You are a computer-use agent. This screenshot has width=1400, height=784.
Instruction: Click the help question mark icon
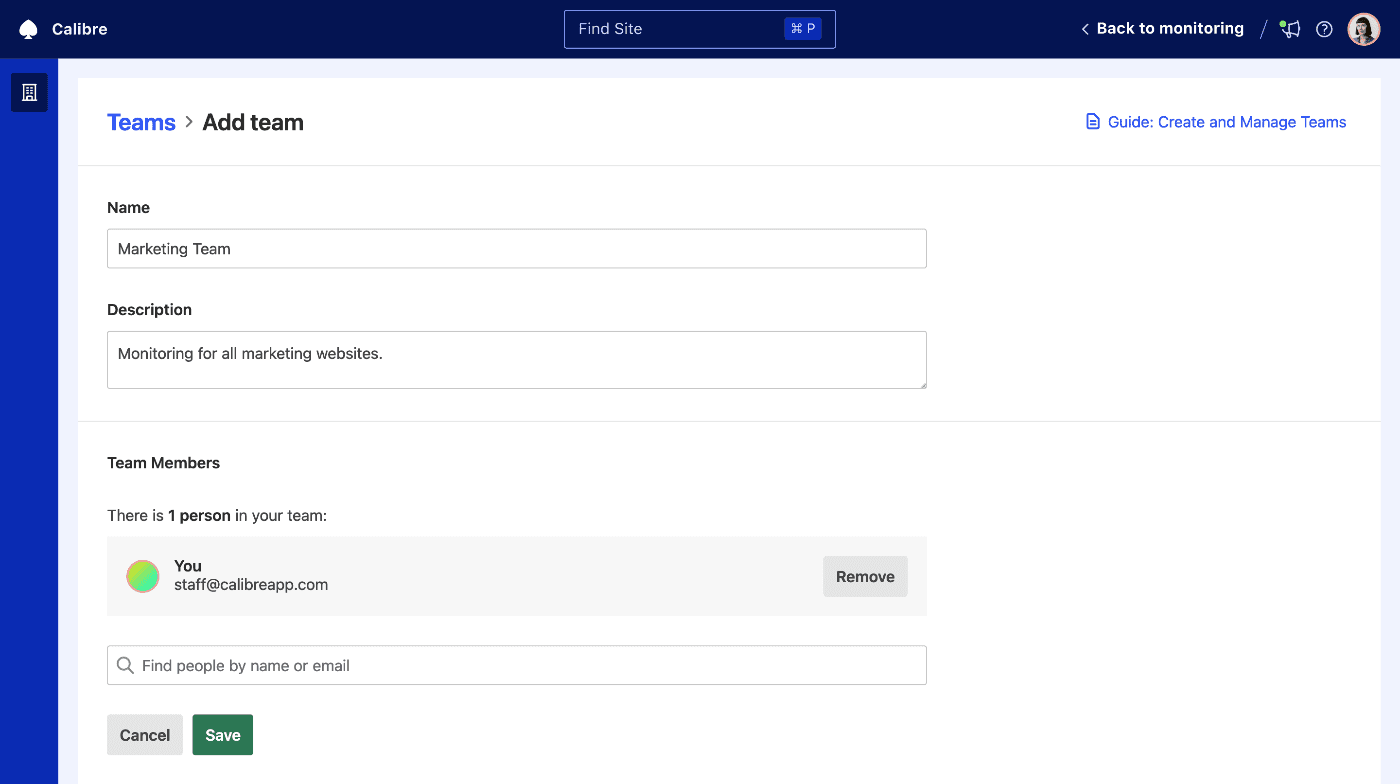[x=1324, y=29]
